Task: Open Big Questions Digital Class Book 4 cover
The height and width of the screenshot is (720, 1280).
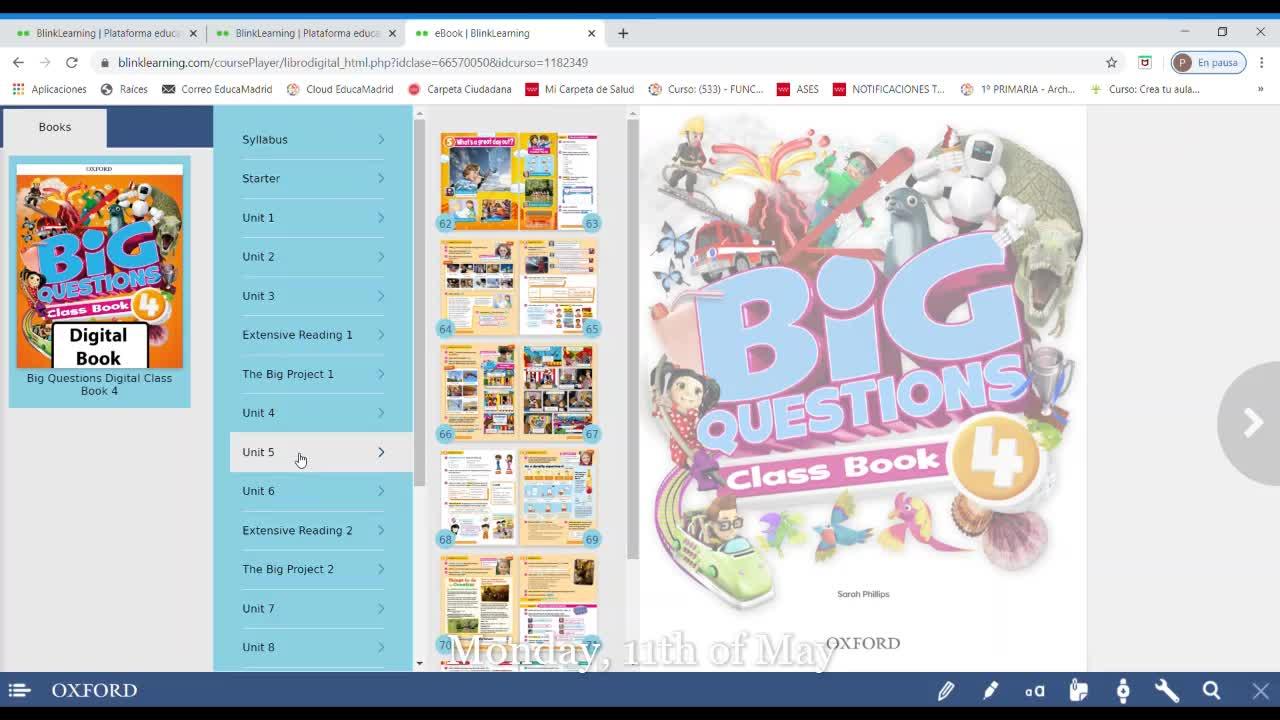Action: coord(99,266)
